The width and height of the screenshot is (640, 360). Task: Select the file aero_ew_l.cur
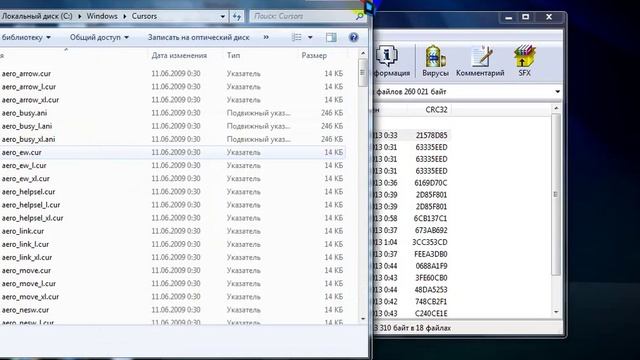click(24, 166)
